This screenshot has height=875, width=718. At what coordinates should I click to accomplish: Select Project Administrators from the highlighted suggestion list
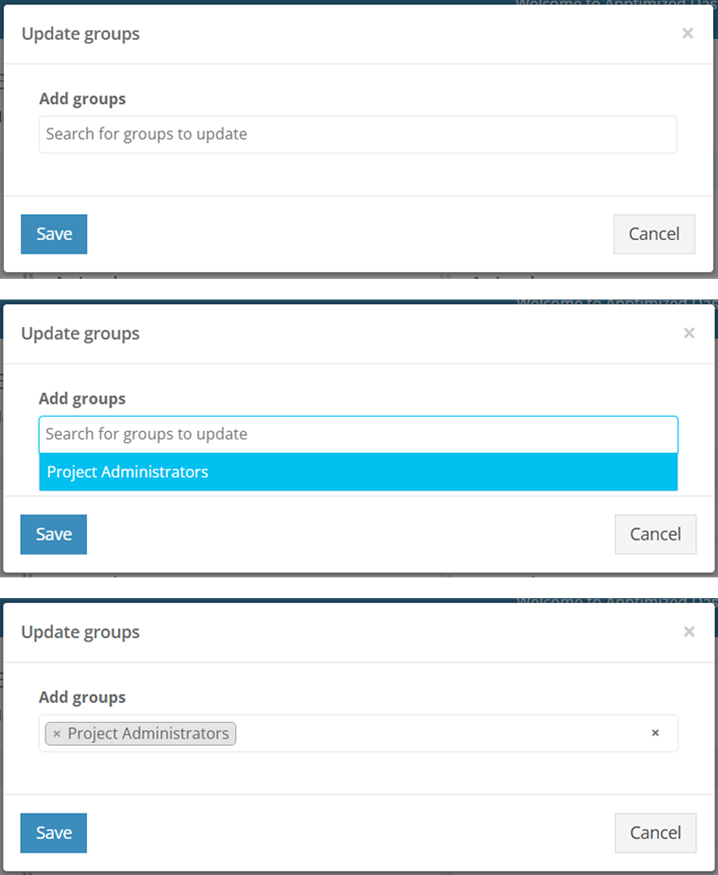(x=358, y=472)
